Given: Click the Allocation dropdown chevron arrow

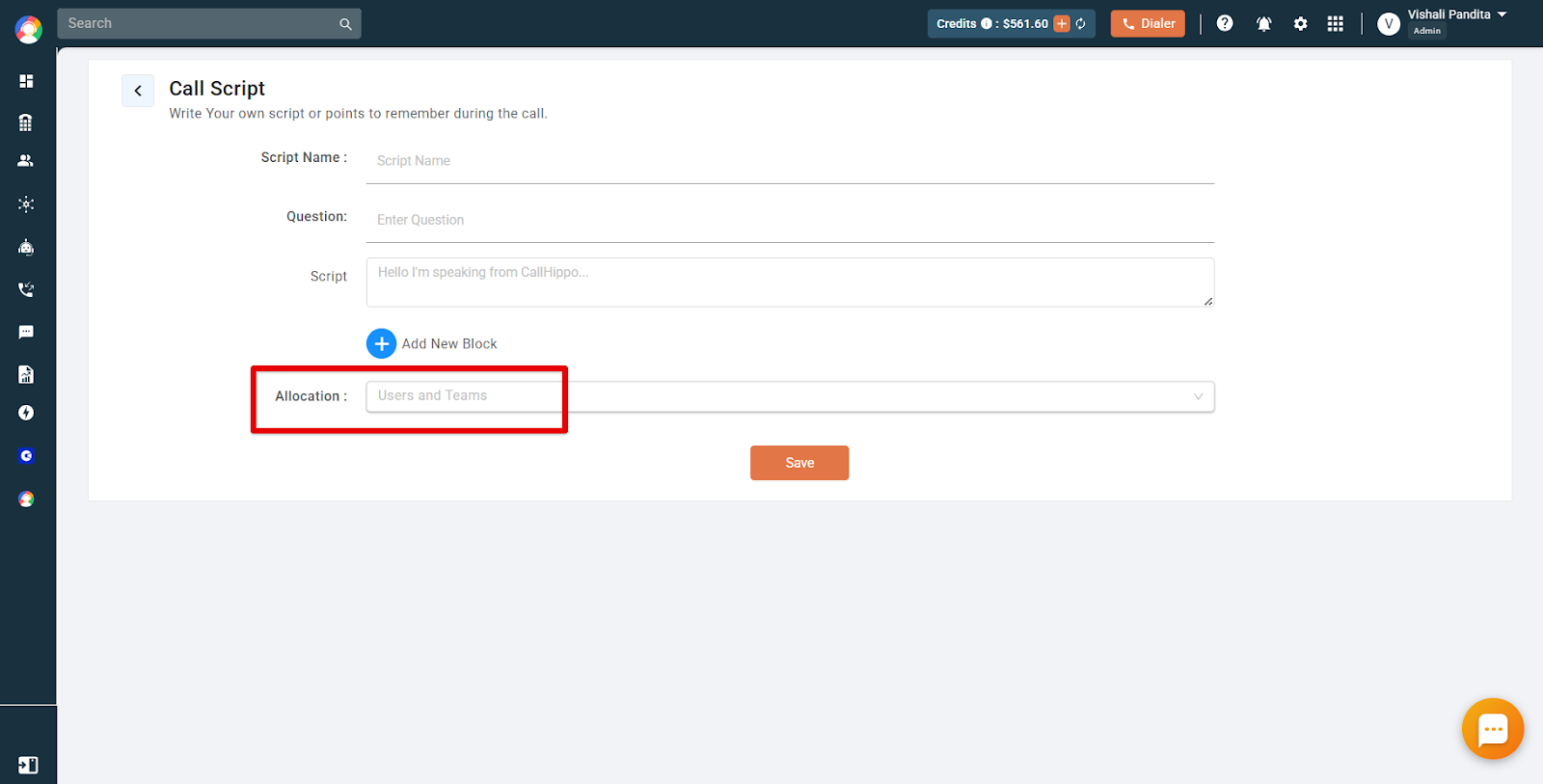Looking at the screenshot, I should pyautogui.click(x=1198, y=396).
